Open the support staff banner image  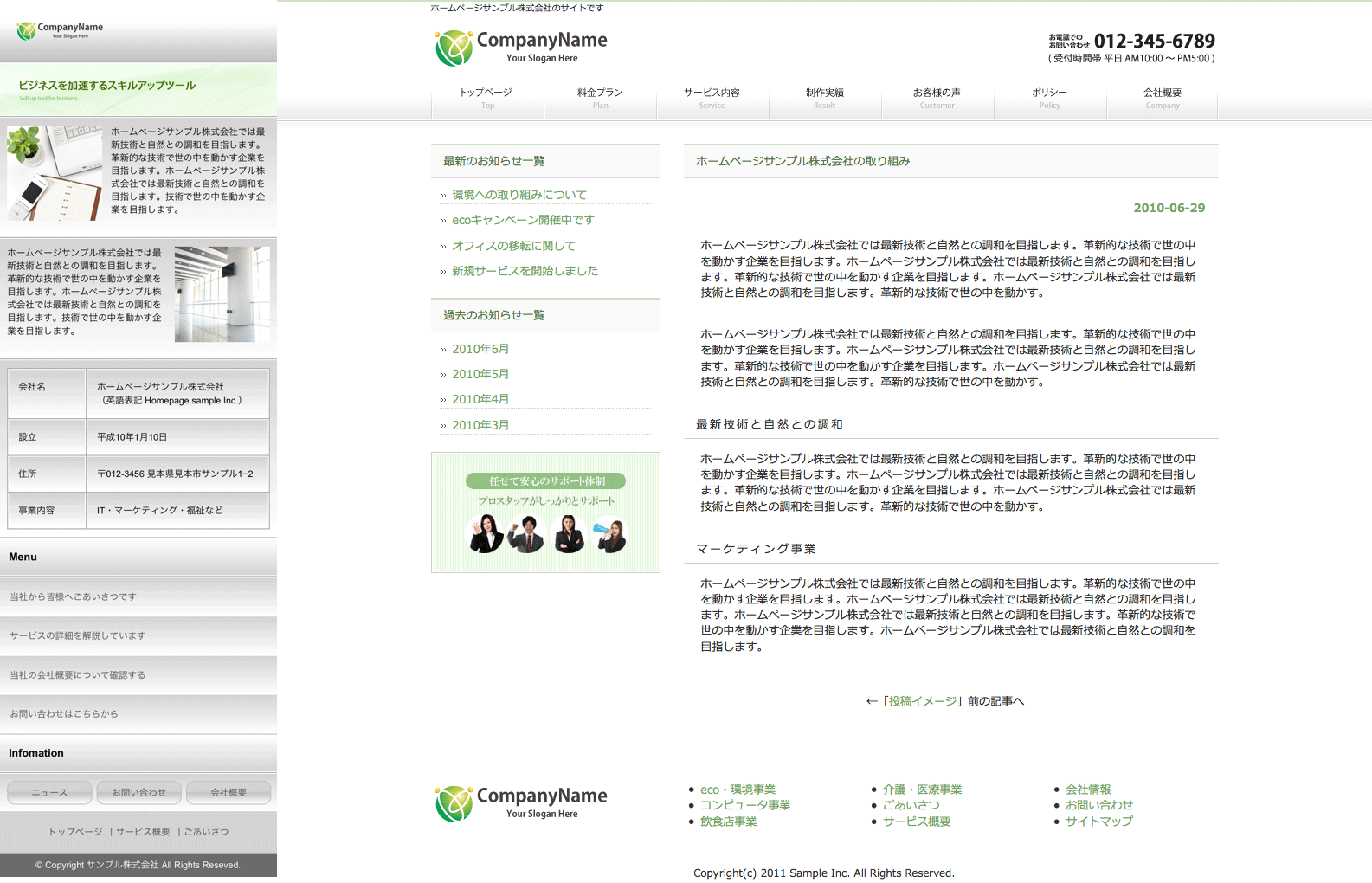point(545,512)
